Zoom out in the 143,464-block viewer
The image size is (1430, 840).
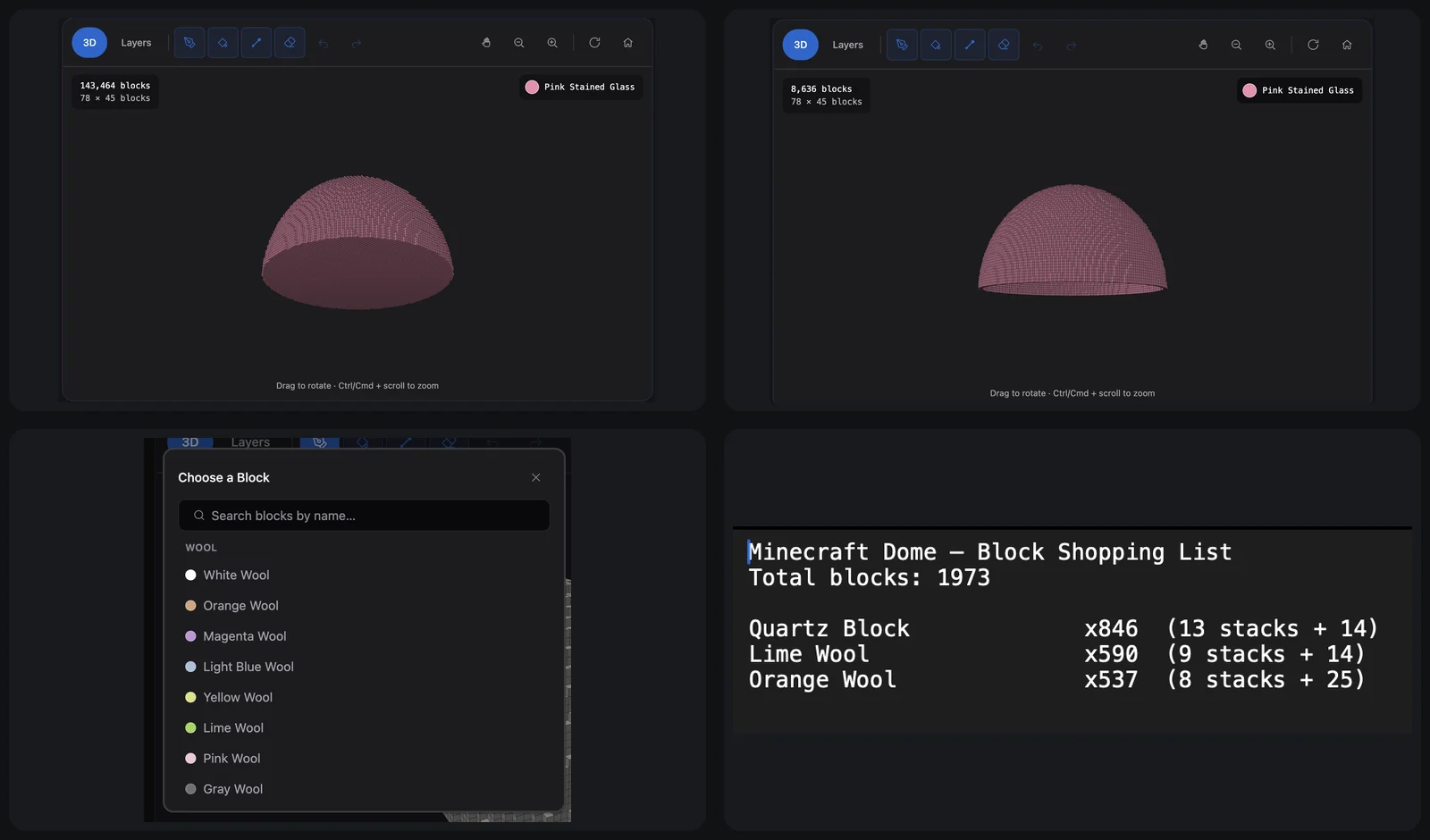coord(519,43)
